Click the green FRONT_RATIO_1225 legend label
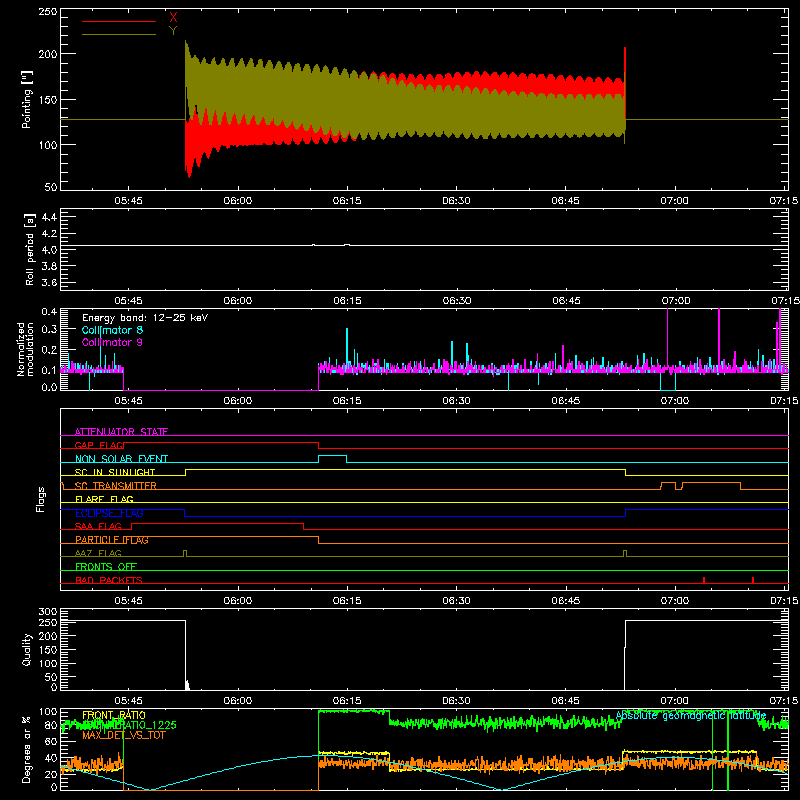The width and height of the screenshot is (800, 800). point(129,725)
